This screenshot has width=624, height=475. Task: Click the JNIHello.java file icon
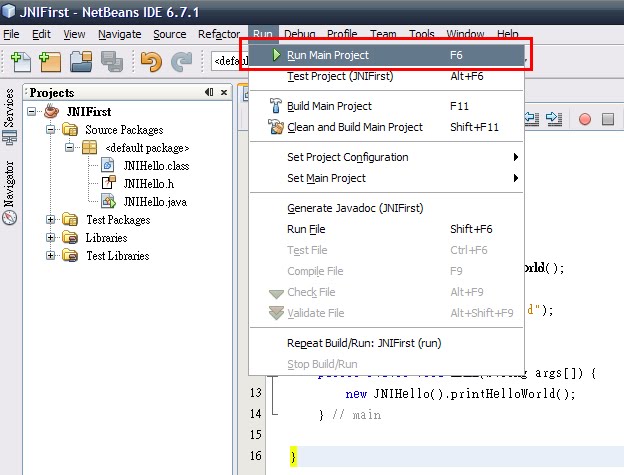[108, 201]
